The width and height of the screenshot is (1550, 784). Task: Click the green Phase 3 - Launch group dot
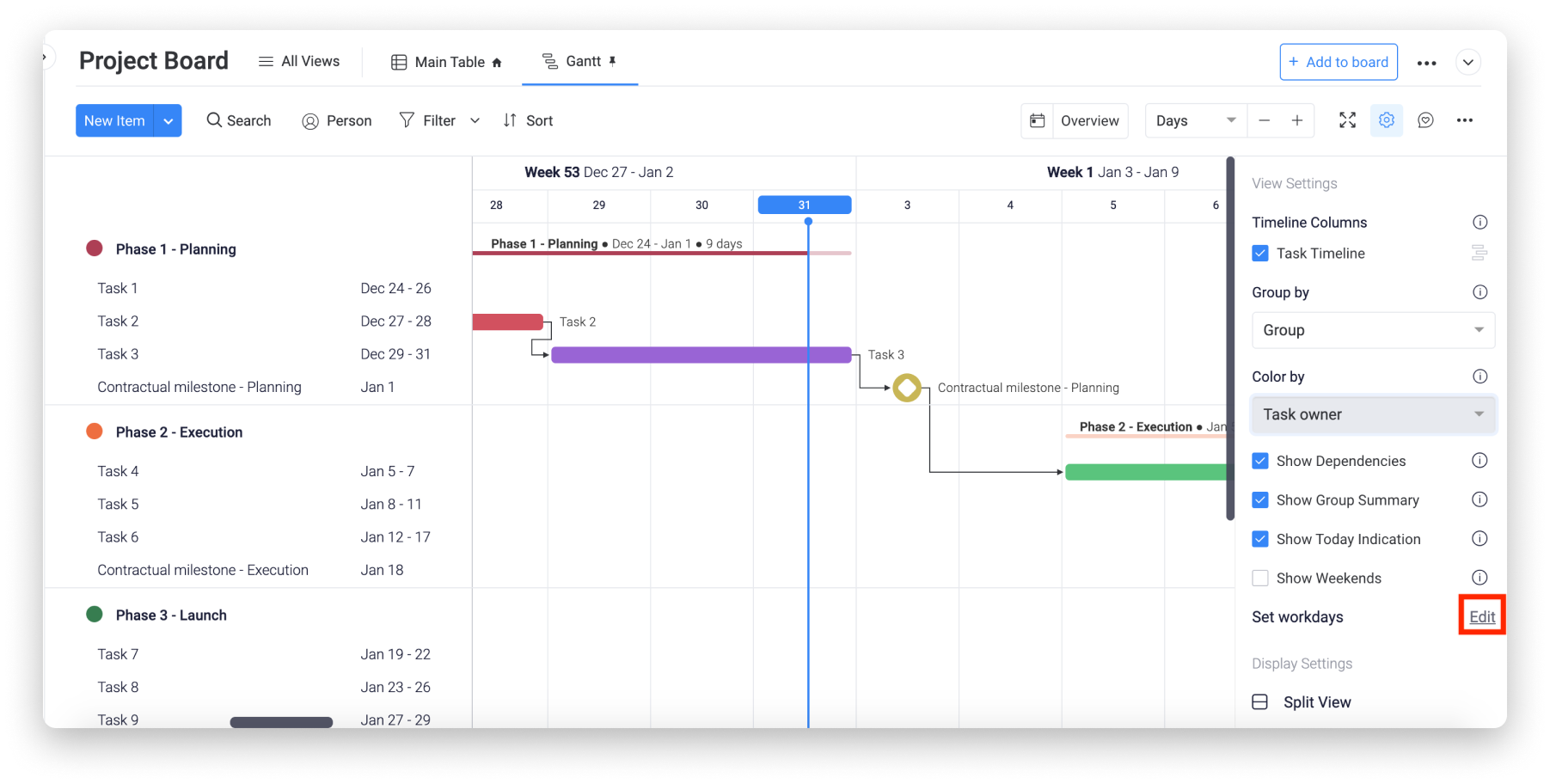[x=95, y=614]
